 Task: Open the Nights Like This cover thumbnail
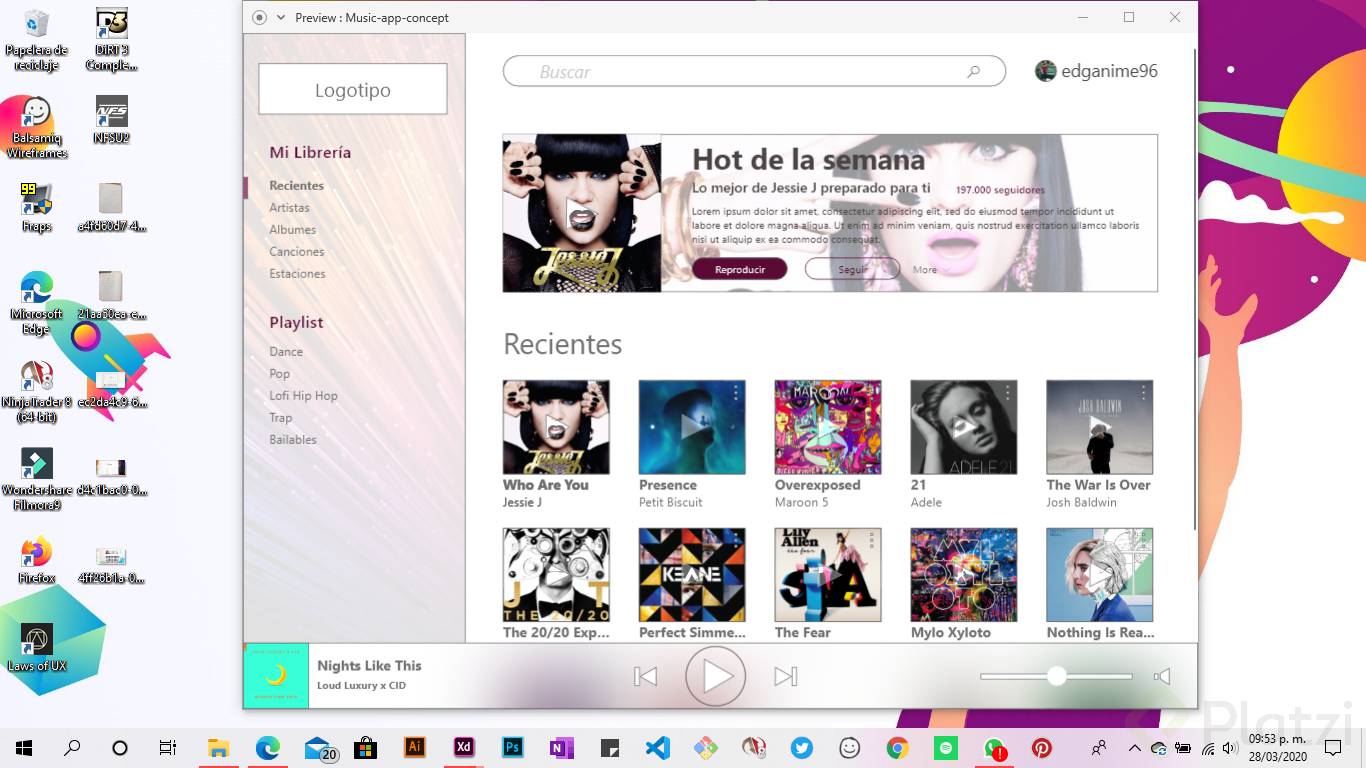pos(276,676)
